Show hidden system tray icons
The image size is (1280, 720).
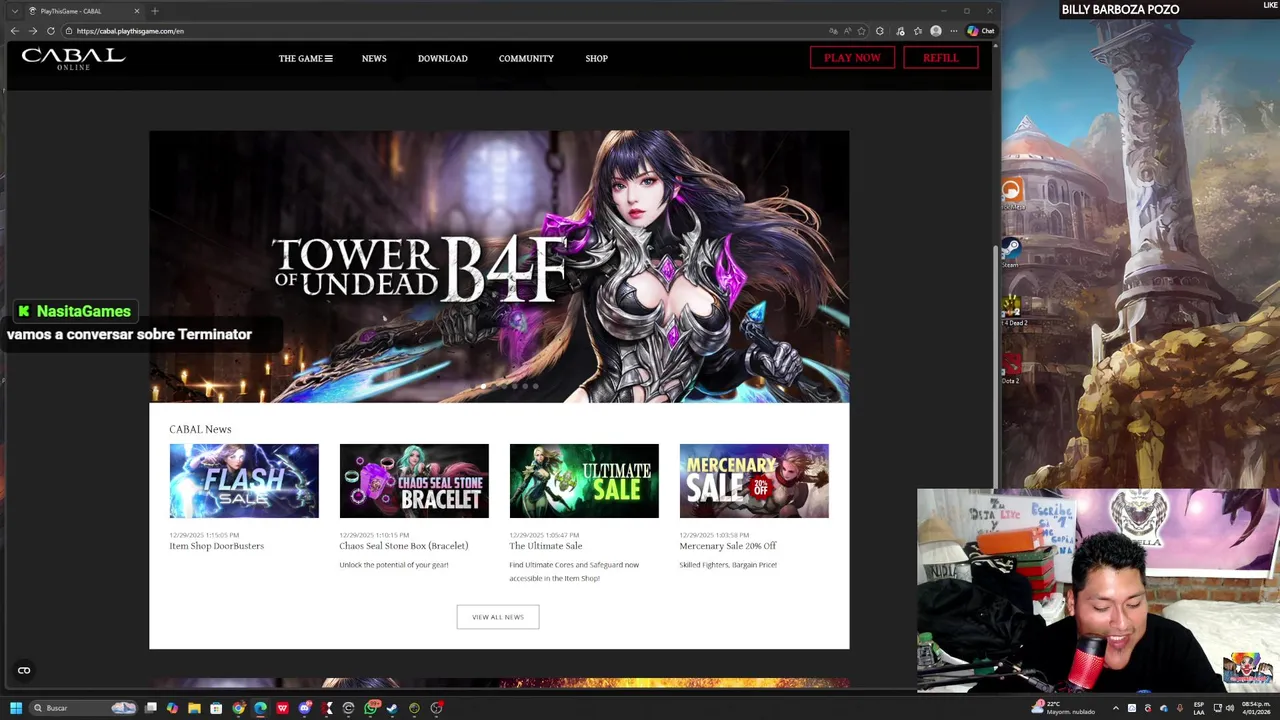click(1116, 708)
